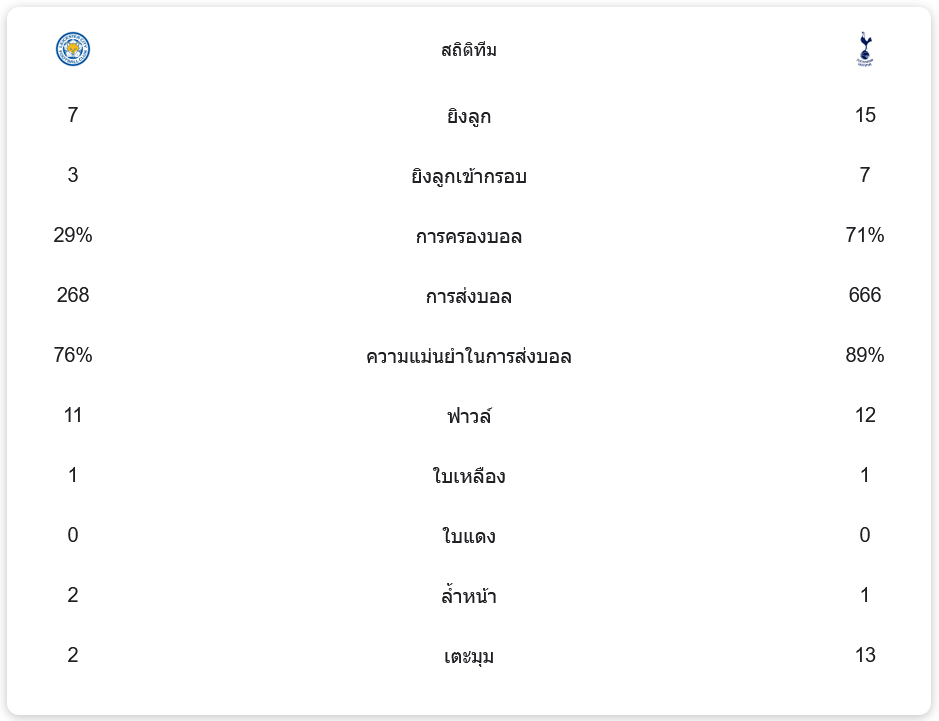This screenshot has height=721, width=939.
Task: Click Tottenham's 71% possession value
Action: pos(865,235)
